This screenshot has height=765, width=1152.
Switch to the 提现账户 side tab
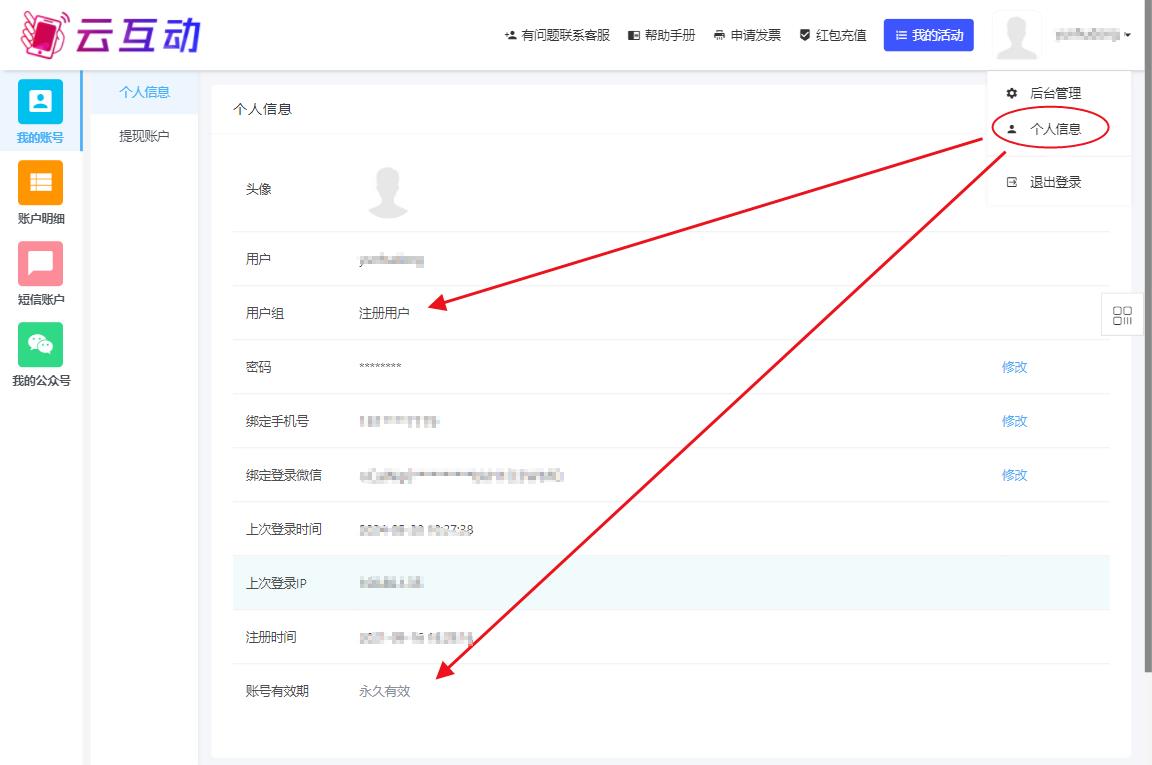pos(144,136)
